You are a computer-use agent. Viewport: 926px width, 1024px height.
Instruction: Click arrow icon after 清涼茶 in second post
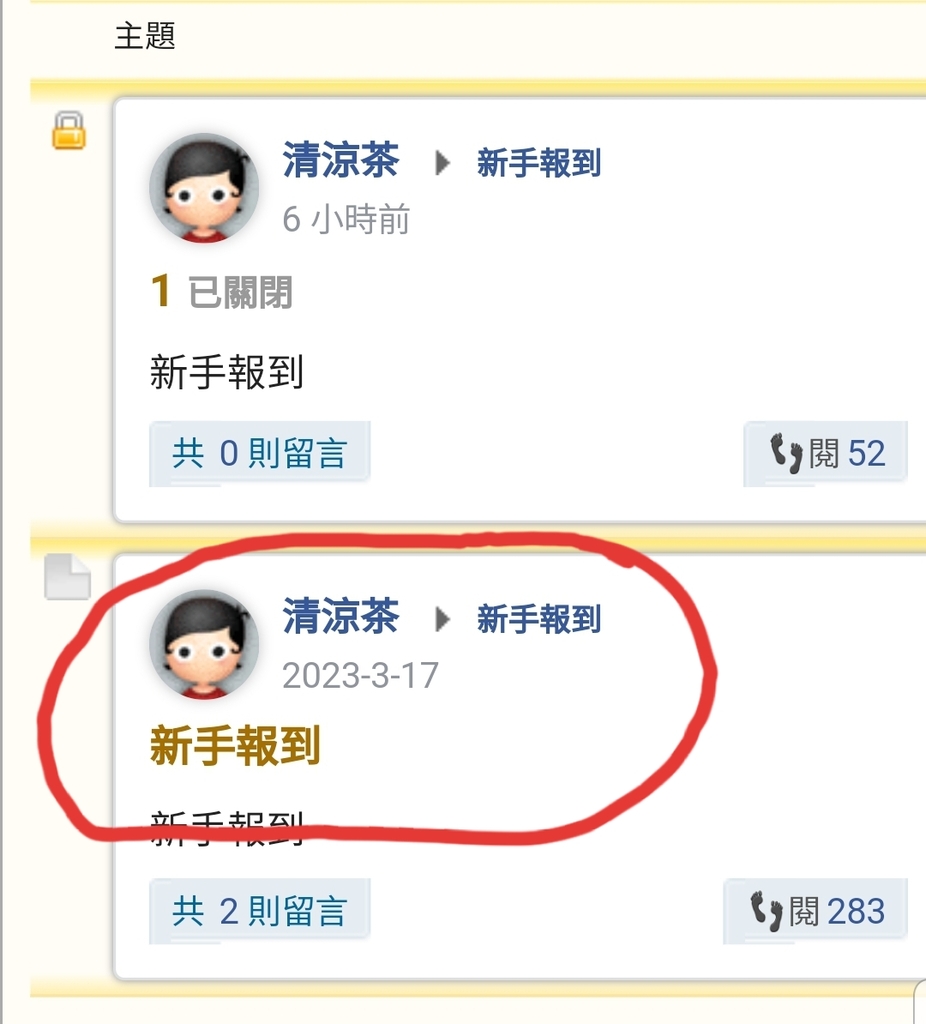442,619
